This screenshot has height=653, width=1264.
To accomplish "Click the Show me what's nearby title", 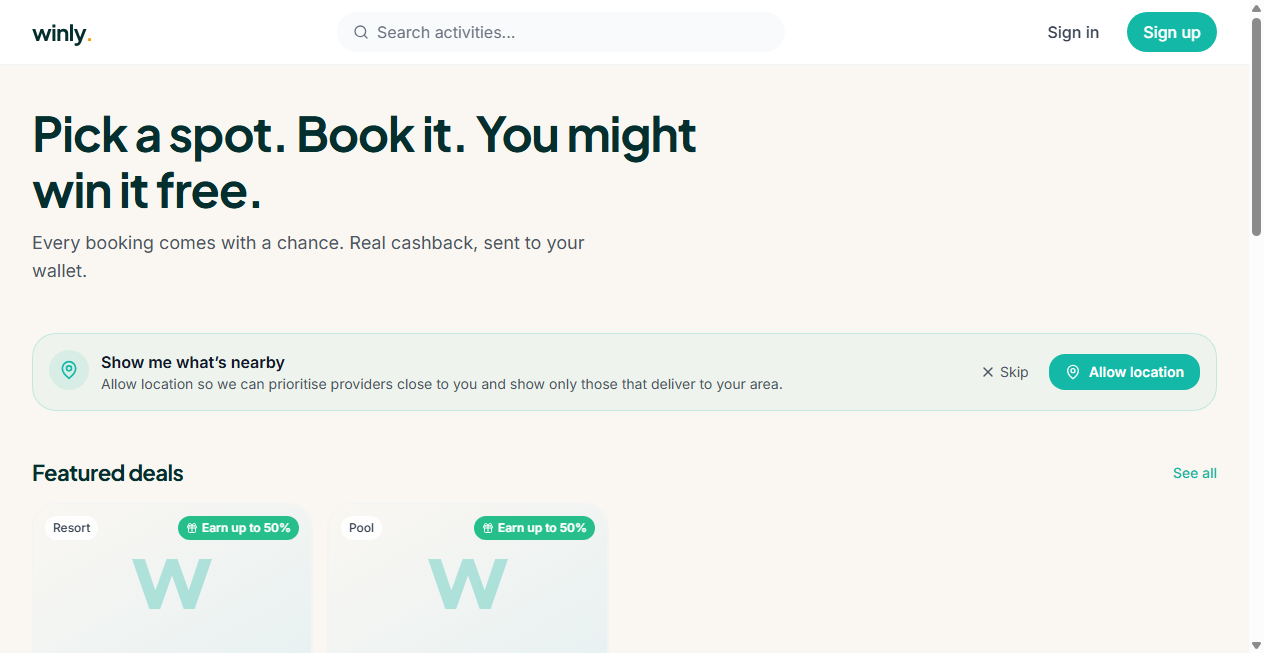I will (193, 362).
